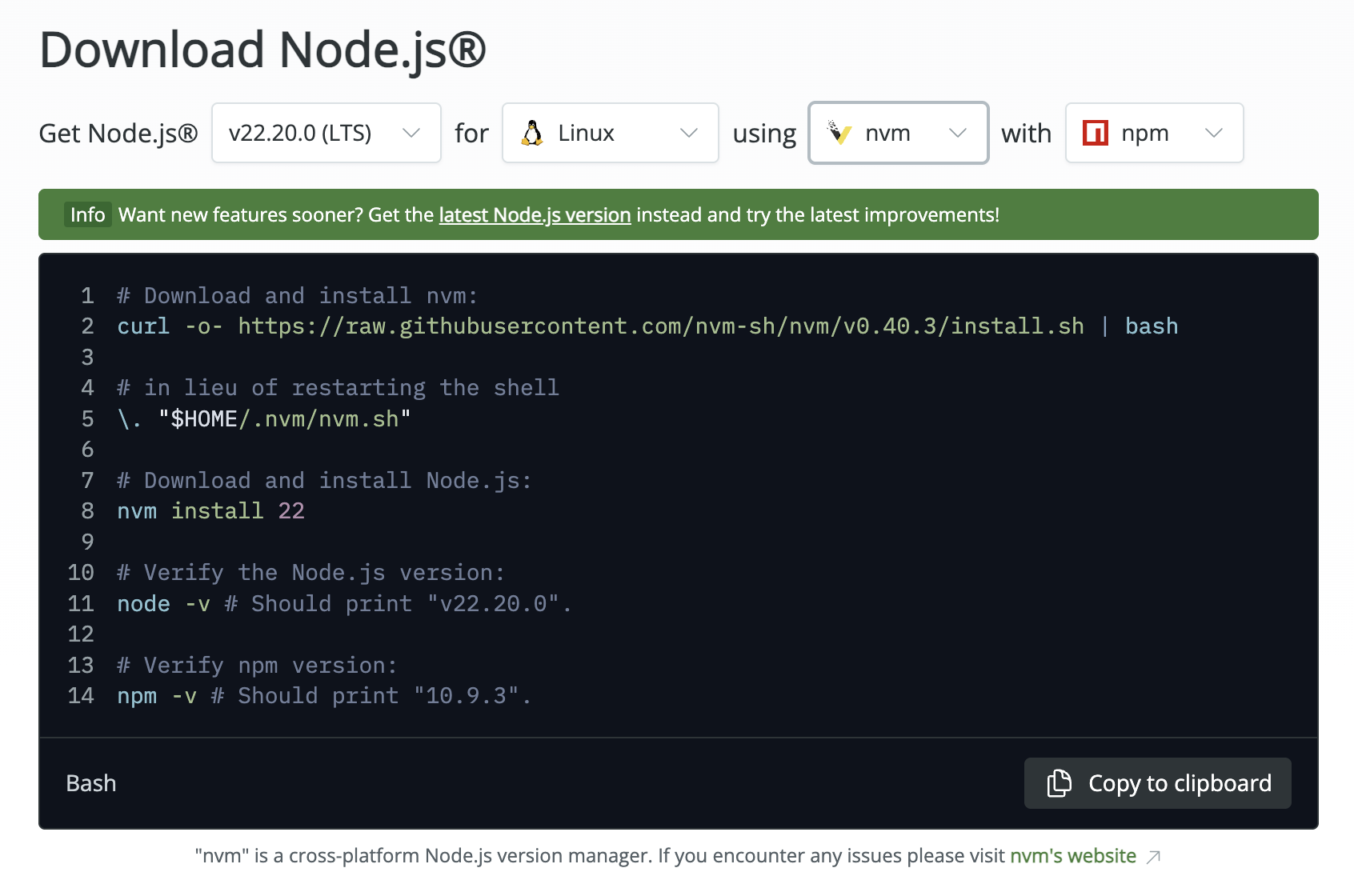Click the nvm install 22 code line
1354x896 pixels.
click(x=210, y=511)
